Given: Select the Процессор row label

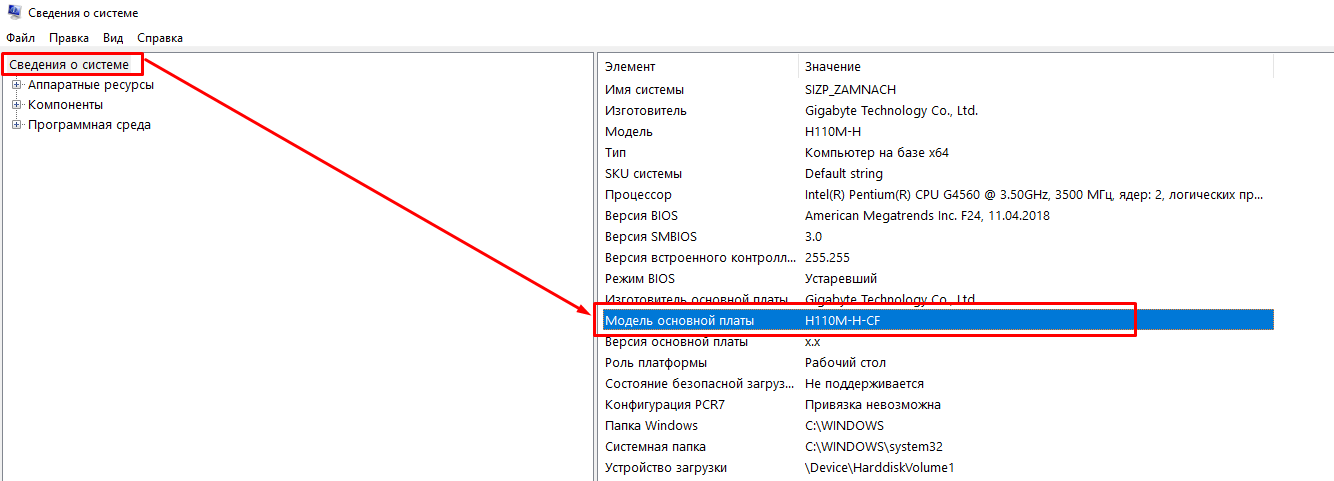Looking at the screenshot, I should click(x=639, y=195).
